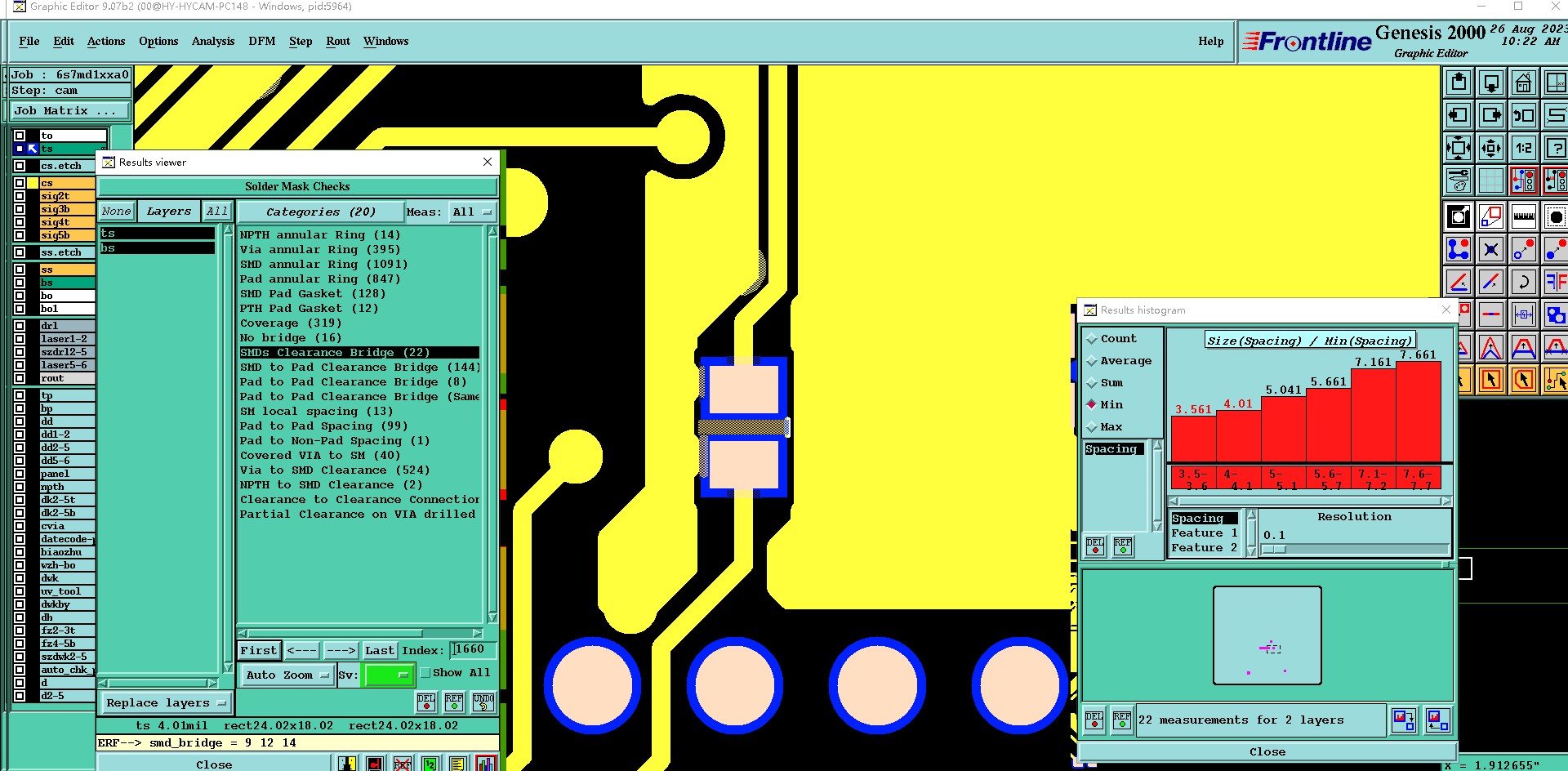This screenshot has height=771, width=1568.
Task: Click the 7.661 histogram bar
Action: [1419, 412]
